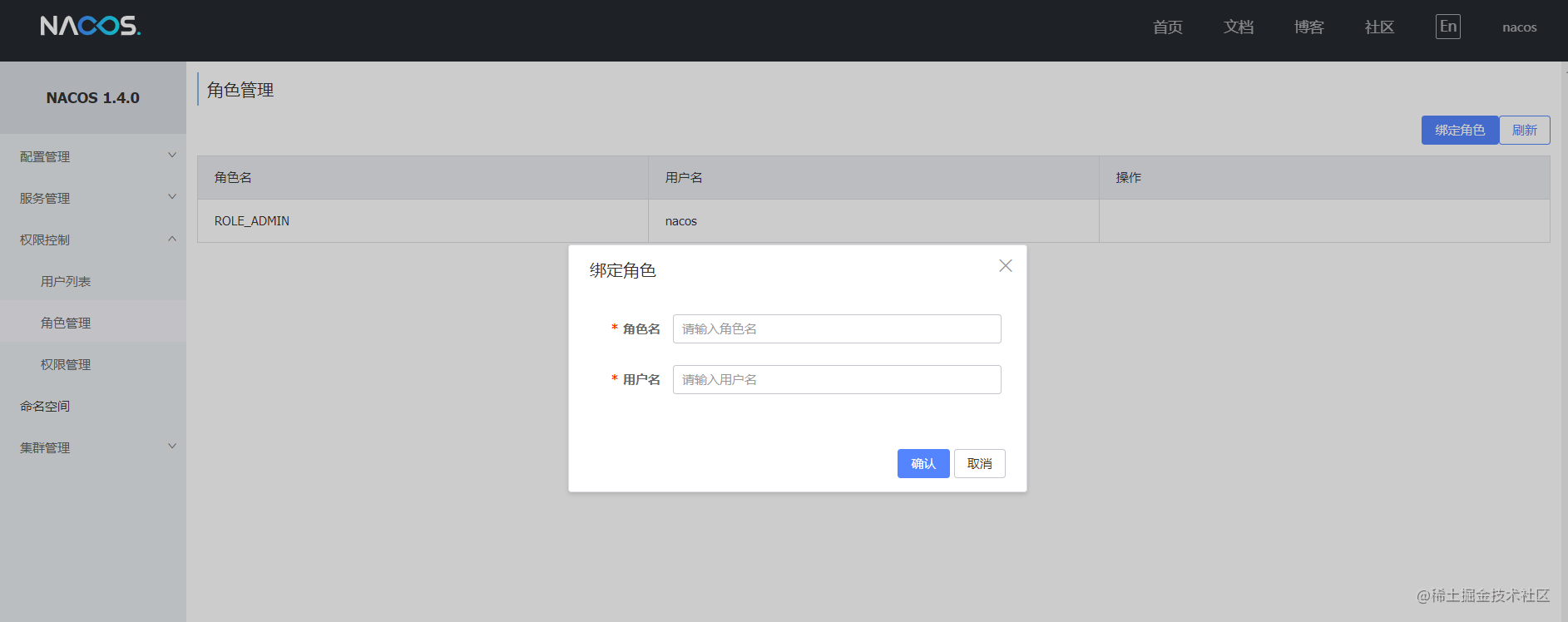Click the 操作 column header
The width and height of the screenshot is (1568, 622).
1324,177
